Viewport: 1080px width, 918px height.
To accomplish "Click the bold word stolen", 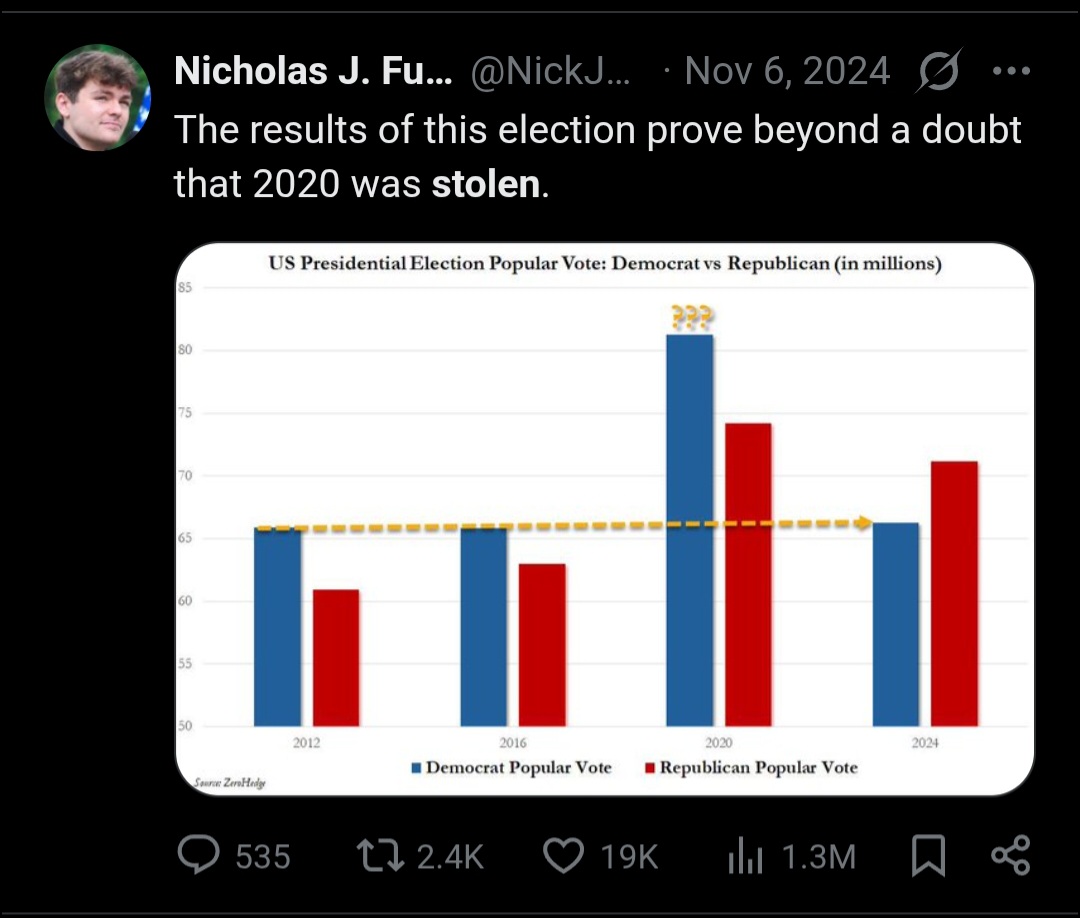I will pos(486,184).
